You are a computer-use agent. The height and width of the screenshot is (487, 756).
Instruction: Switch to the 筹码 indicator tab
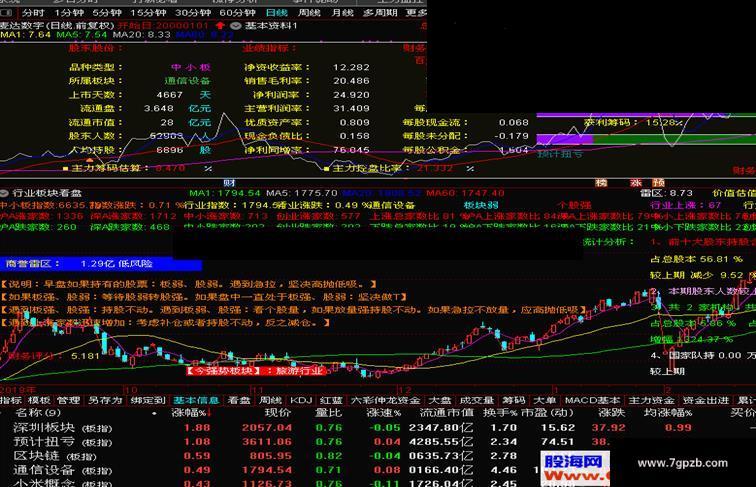[513, 400]
